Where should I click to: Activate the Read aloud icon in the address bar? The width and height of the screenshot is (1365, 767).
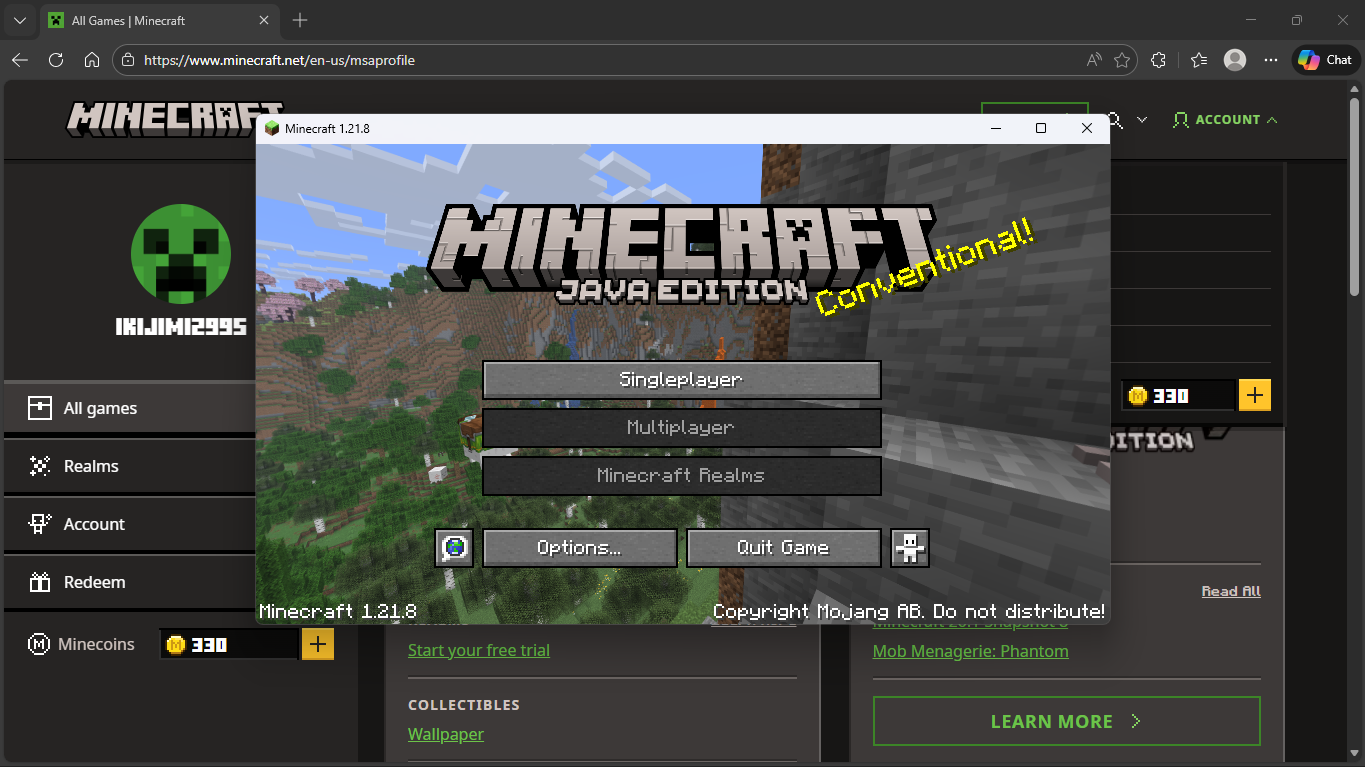pos(1094,60)
